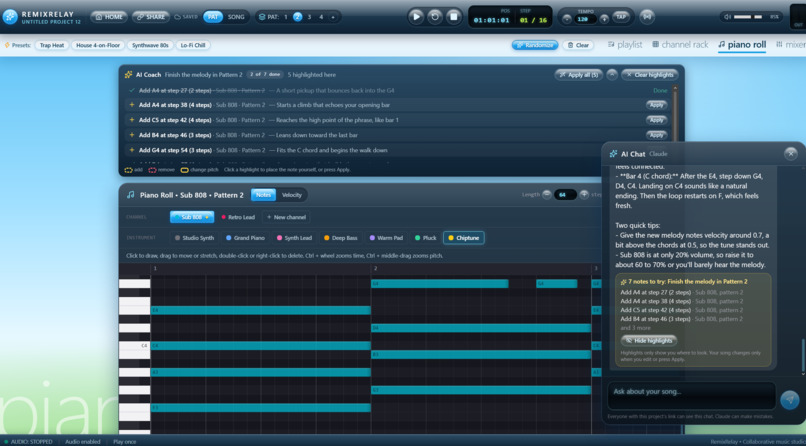Tap tempo with TAP button
Image resolution: width=806 pixels, height=446 pixels.
621,17
